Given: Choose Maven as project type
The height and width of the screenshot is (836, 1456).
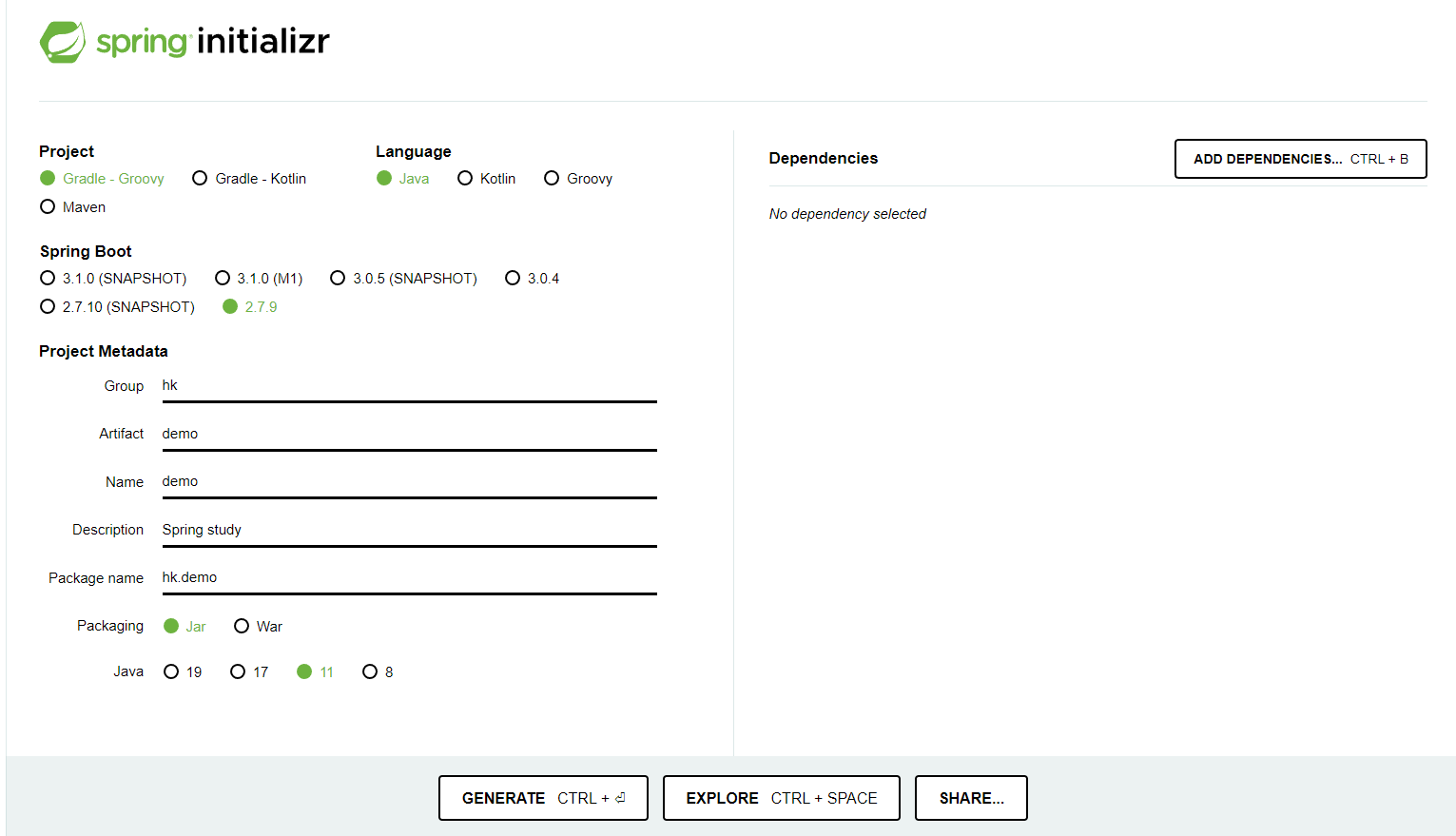Looking at the screenshot, I should (72, 207).
